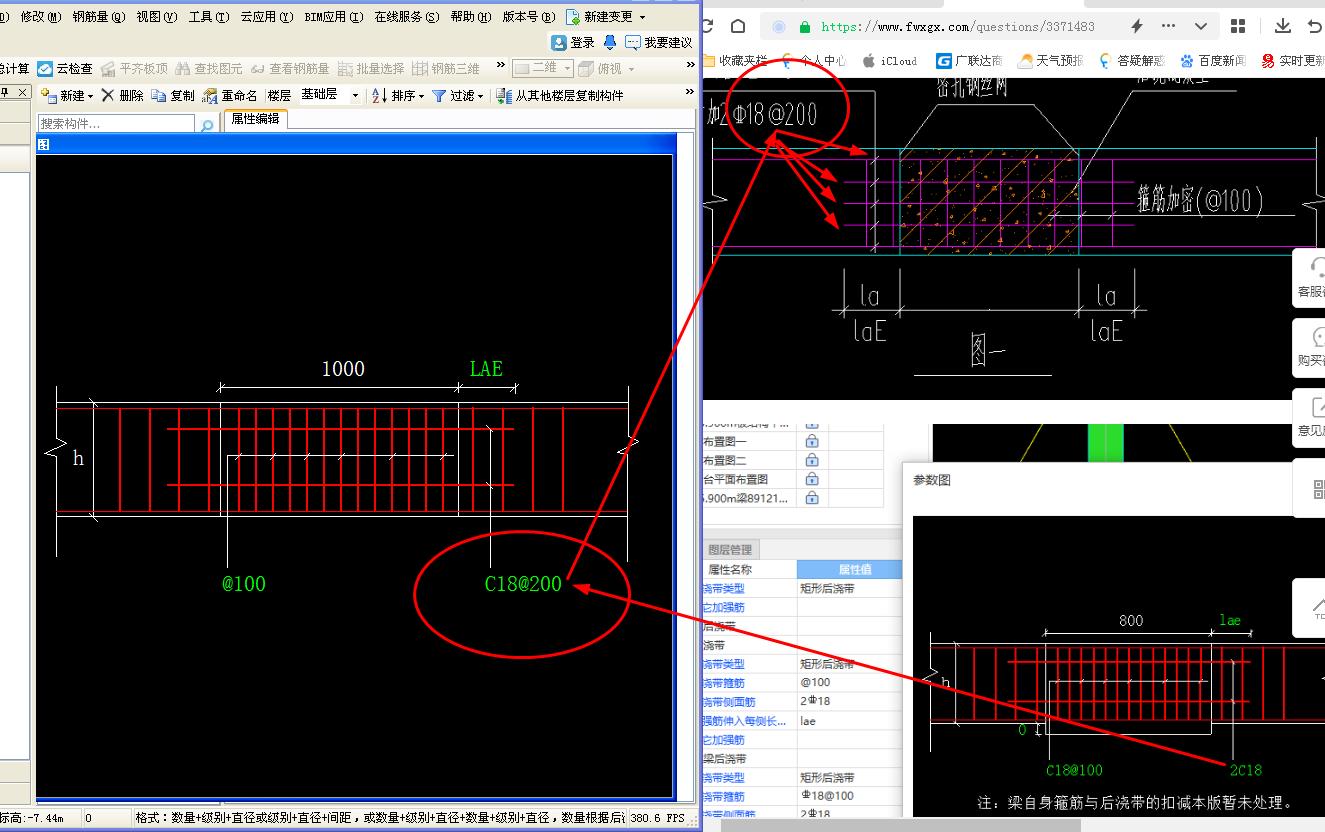Open the 视图(V) menu
The height and width of the screenshot is (832, 1325).
click(157, 17)
